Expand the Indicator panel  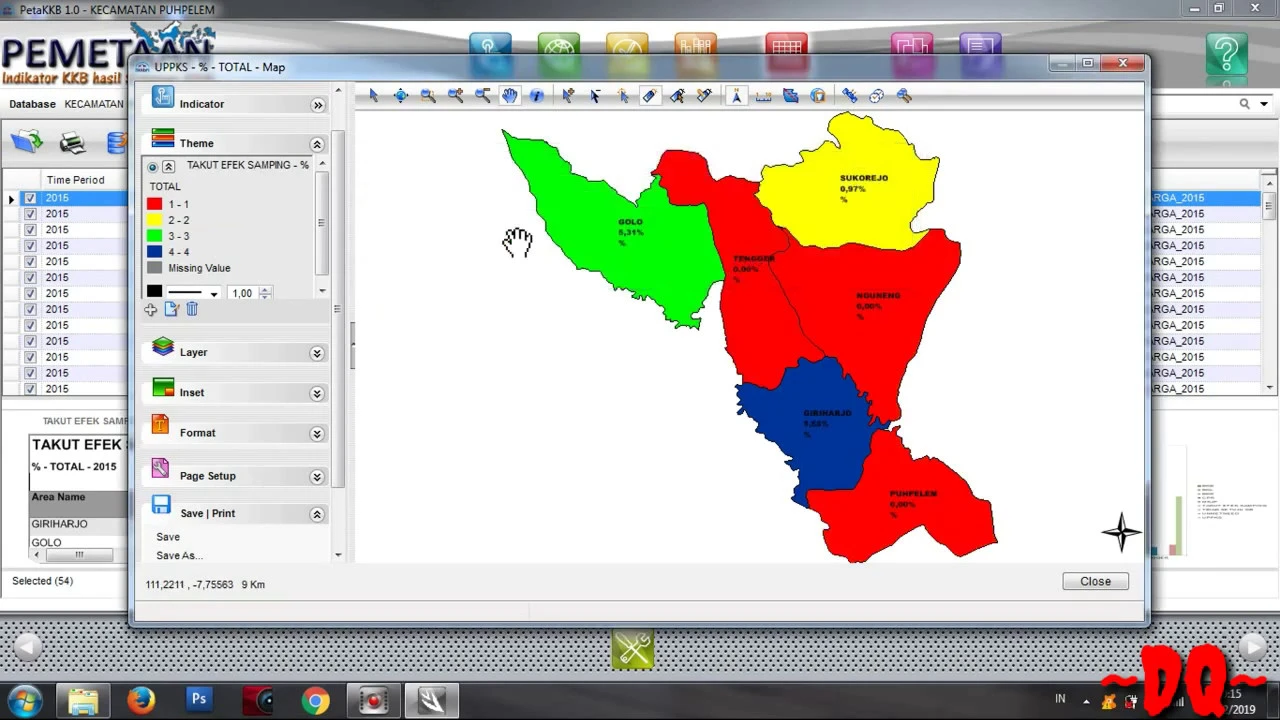point(318,105)
